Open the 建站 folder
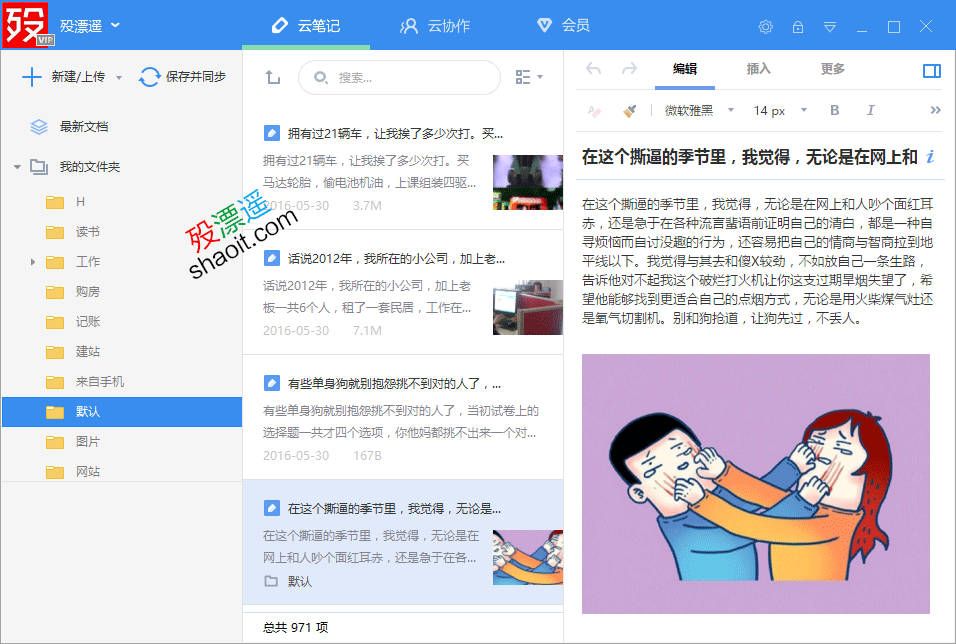The image size is (956, 644). (x=87, y=351)
